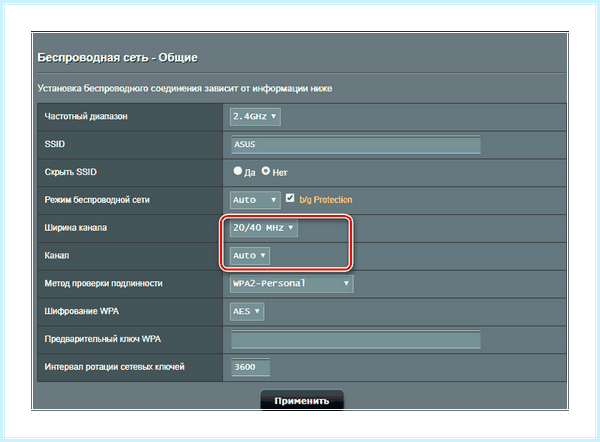The height and width of the screenshot is (442, 600).
Task: Open the Шифрование WPA AES dropdown
Action: tap(247, 312)
